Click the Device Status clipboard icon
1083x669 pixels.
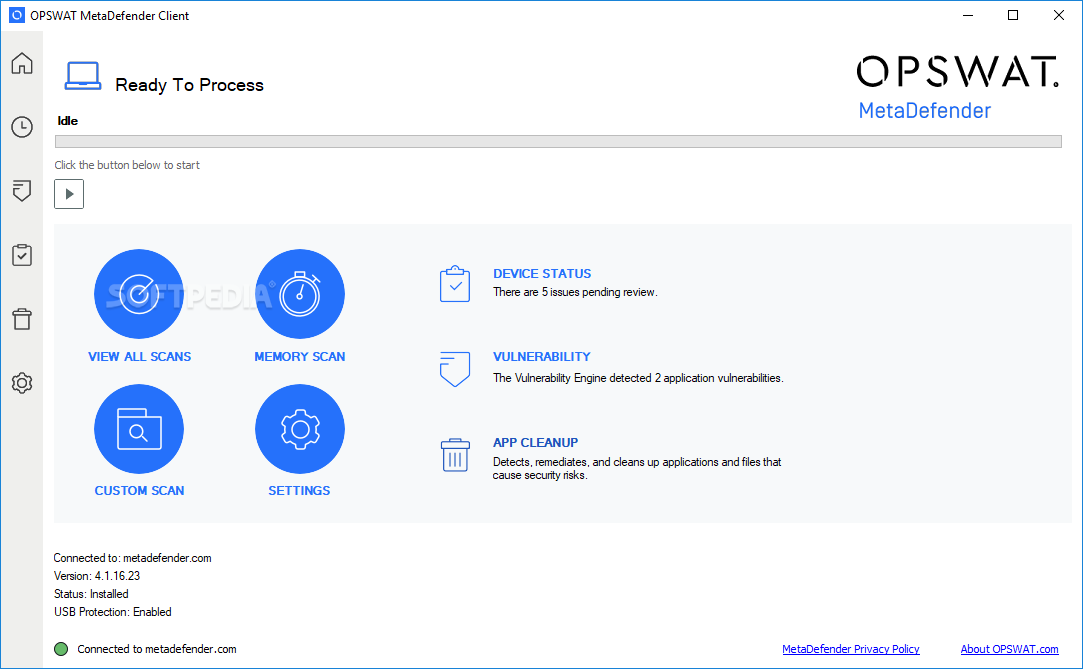coord(455,284)
